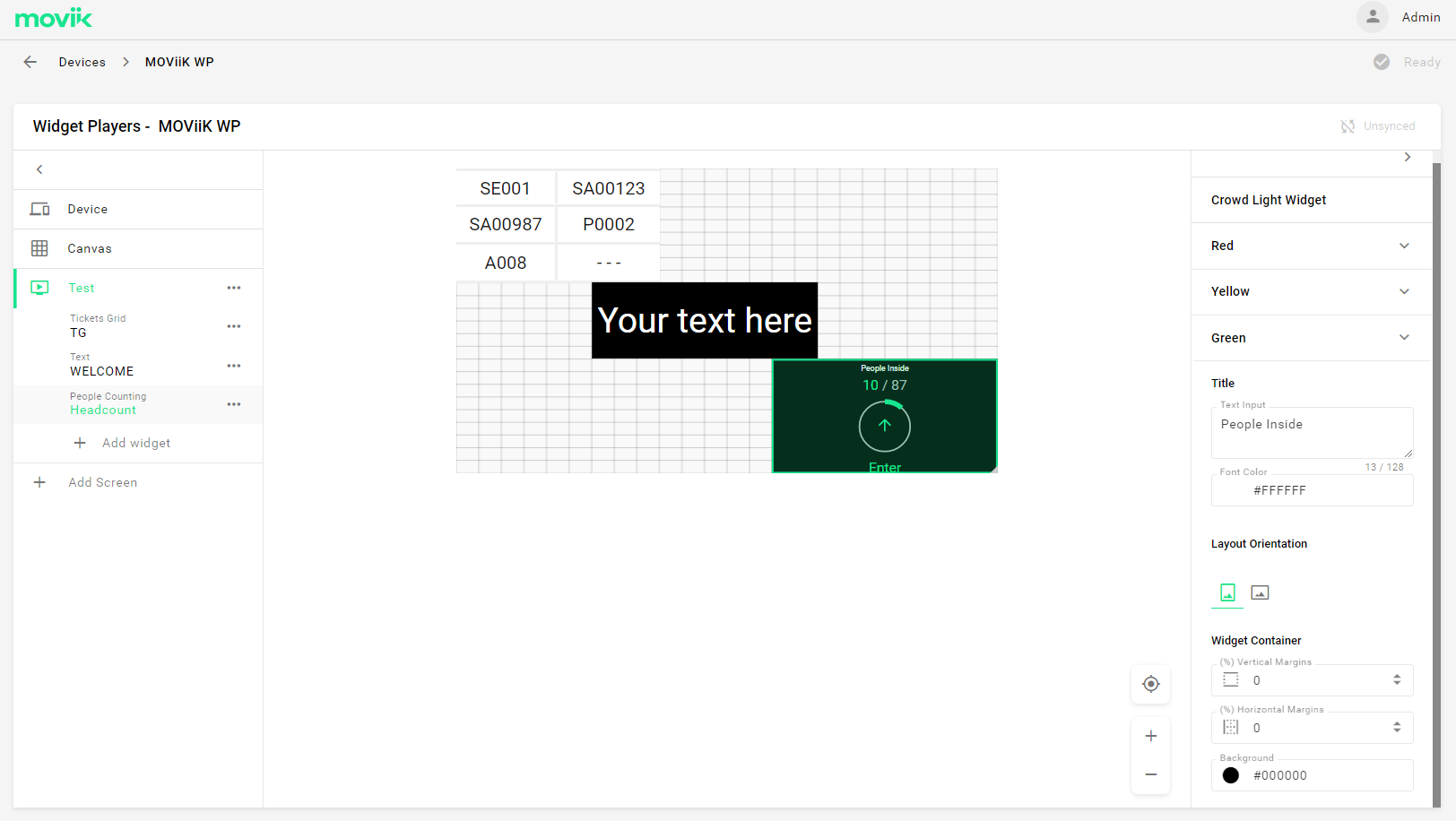Click the Enter arrow circle icon
This screenshot has width=1456, height=821.
885,426
